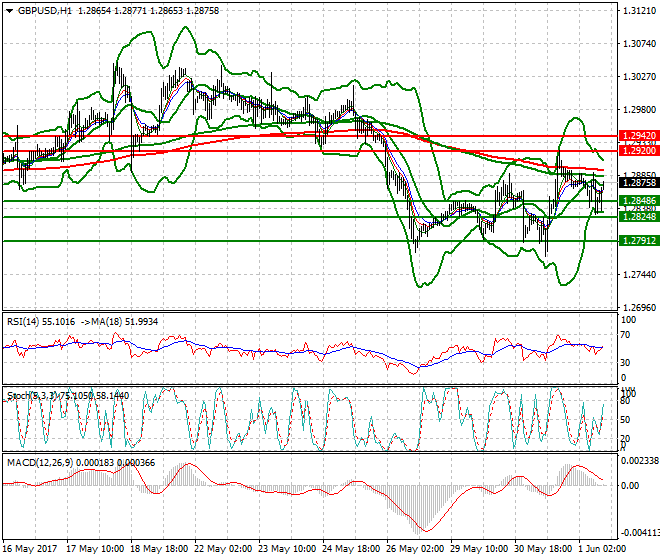Image resolution: width=660 pixels, height=560 pixels.
Task: Click the 1.31210 price scale value
Action: click(639, 11)
